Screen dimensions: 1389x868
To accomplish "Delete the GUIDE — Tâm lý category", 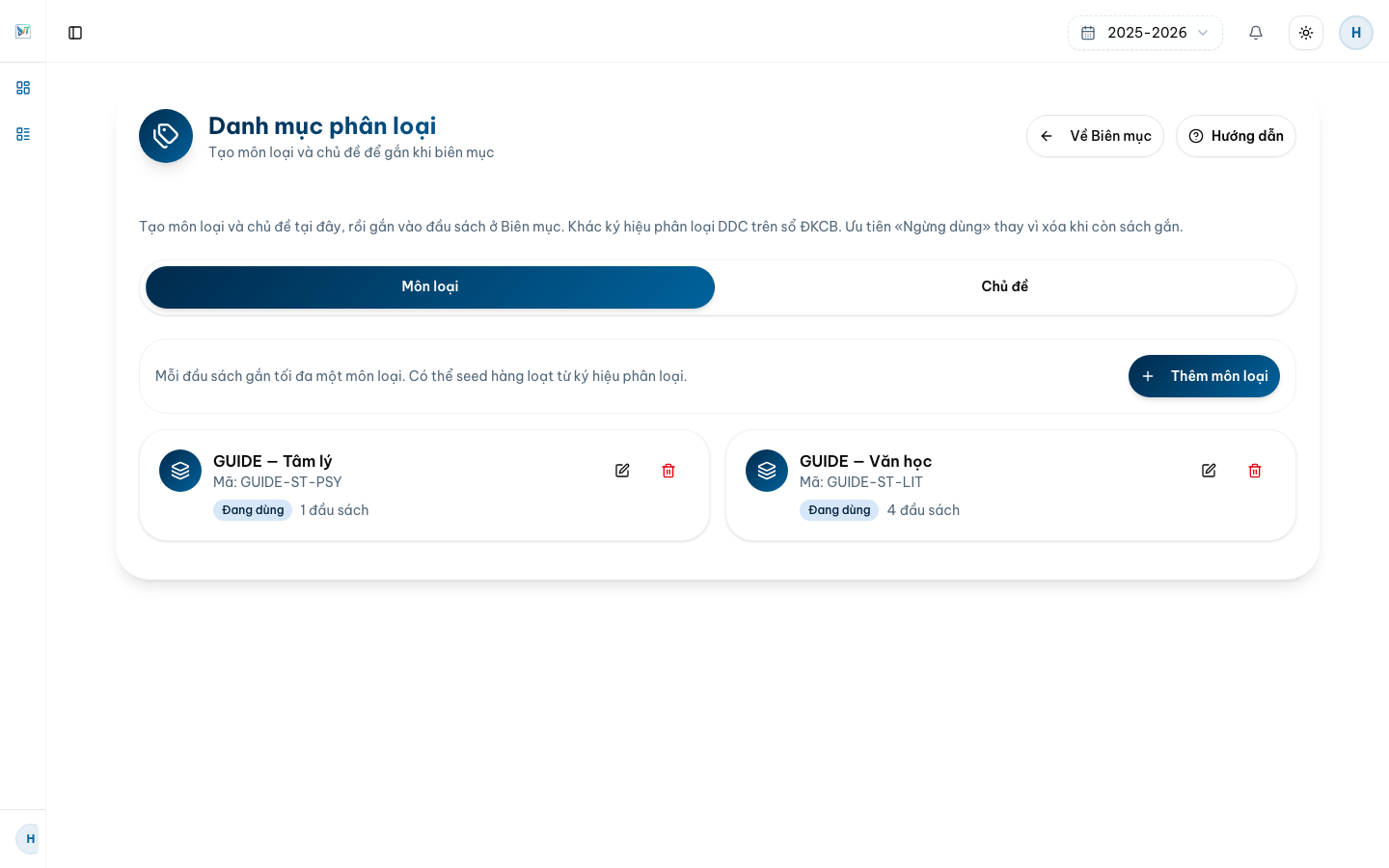I will click(x=668, y=471).
